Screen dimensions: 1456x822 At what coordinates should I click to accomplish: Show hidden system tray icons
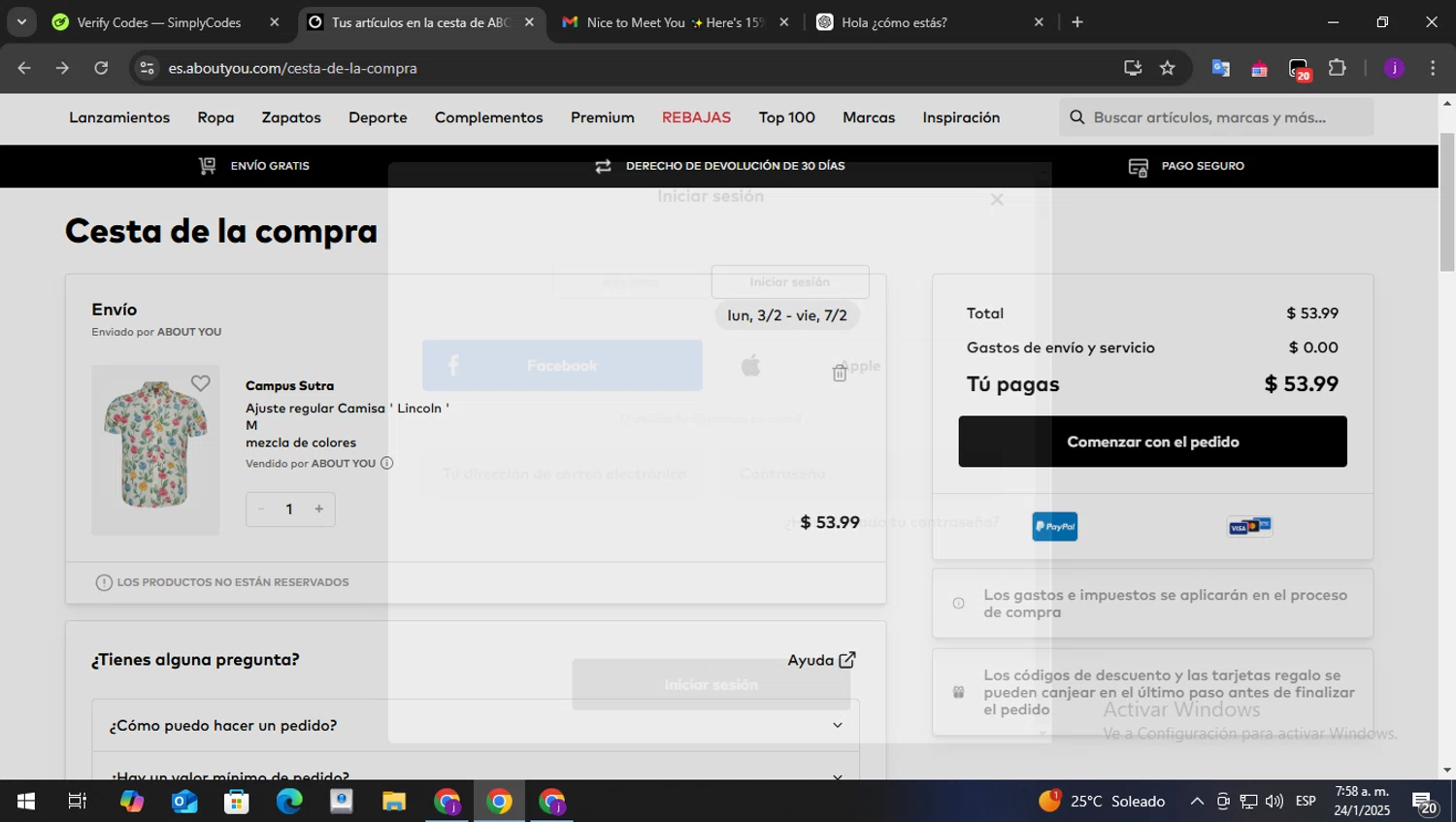(x=1197, y=802)
